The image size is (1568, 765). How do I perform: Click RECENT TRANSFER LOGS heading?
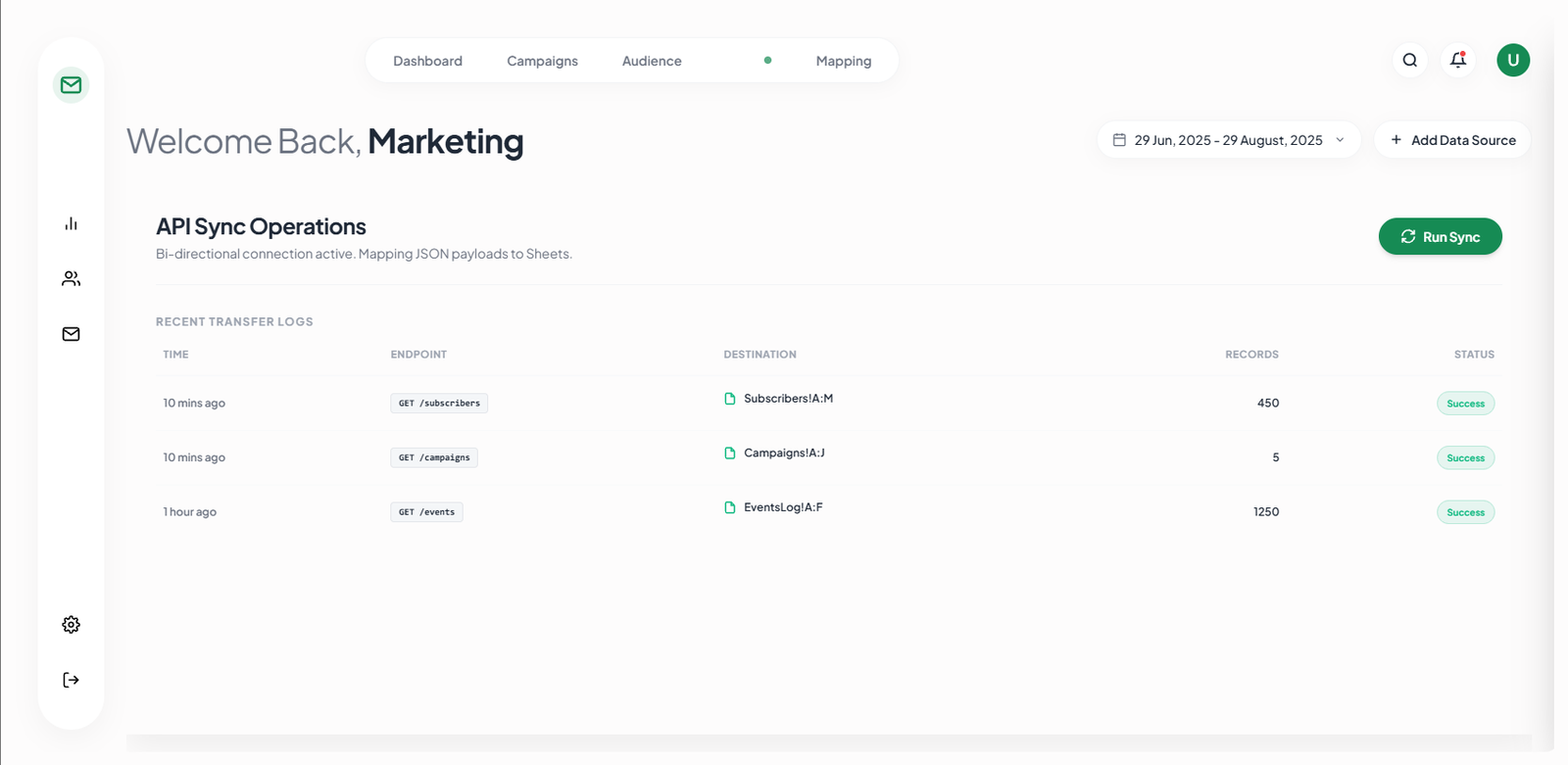234,321
